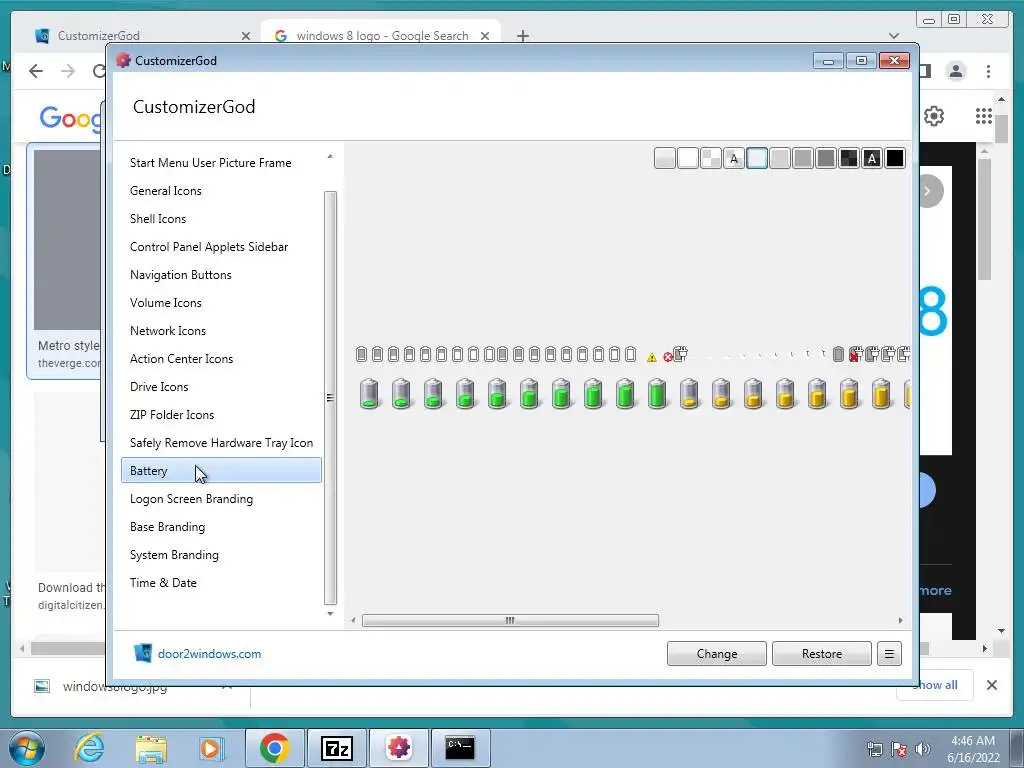Select the small battery with red X overlay
The width and height of the screenshot is (1024, 768).
tap(855, 355)
